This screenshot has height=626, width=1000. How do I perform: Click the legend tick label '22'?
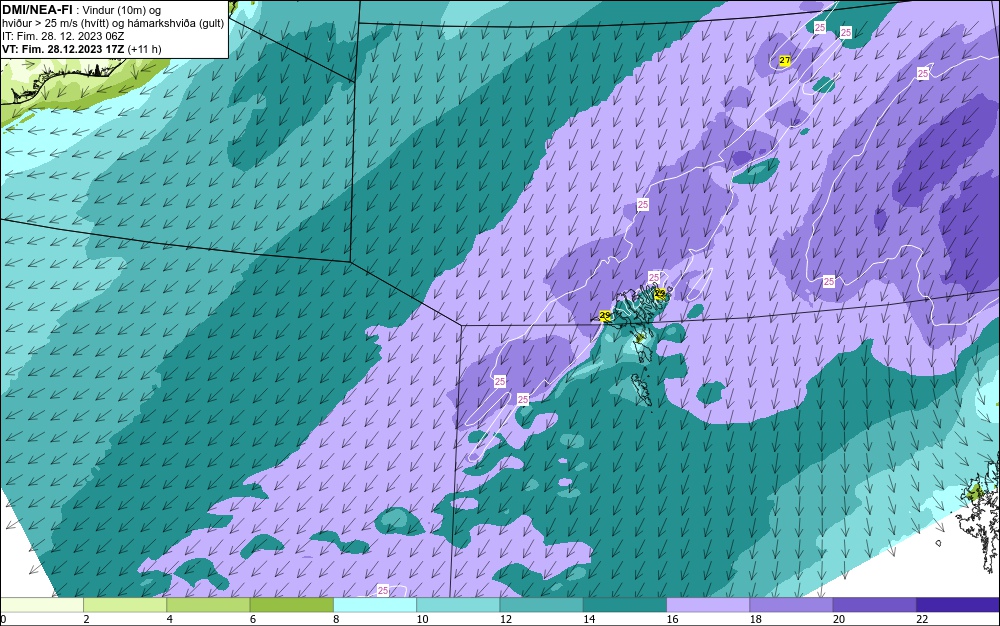coord(922,619)
